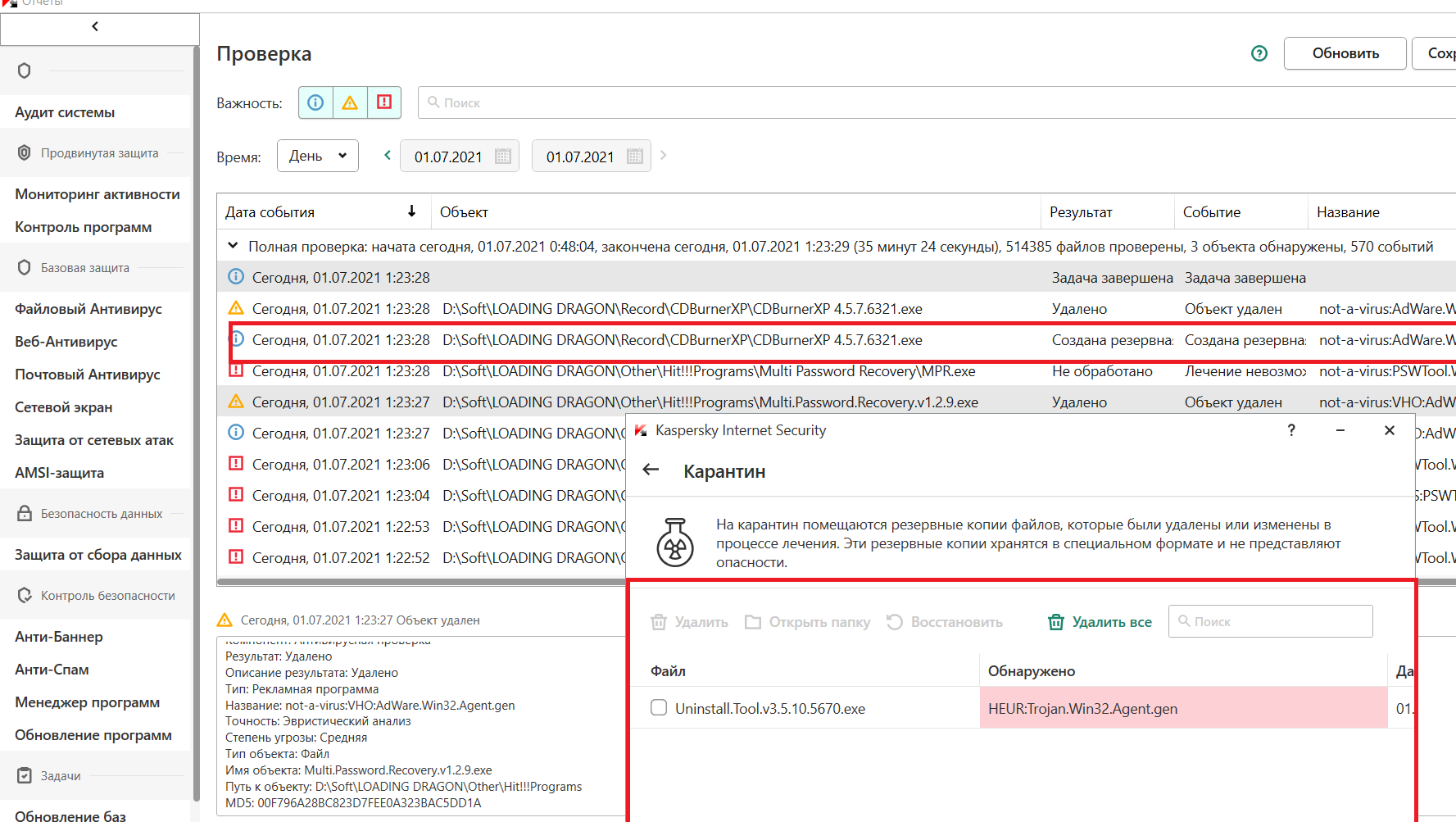Toggle the critical importance filter

point(383,102)
